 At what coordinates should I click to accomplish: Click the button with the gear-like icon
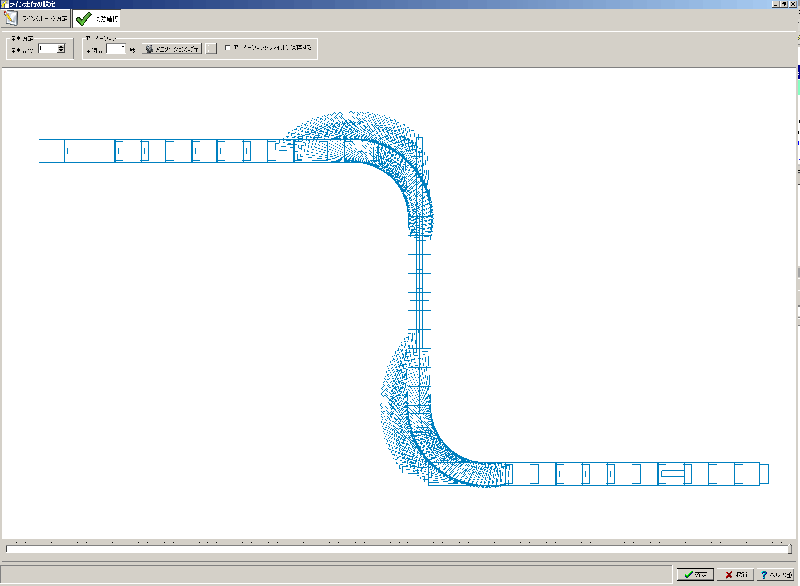click(x=172, y=49)
